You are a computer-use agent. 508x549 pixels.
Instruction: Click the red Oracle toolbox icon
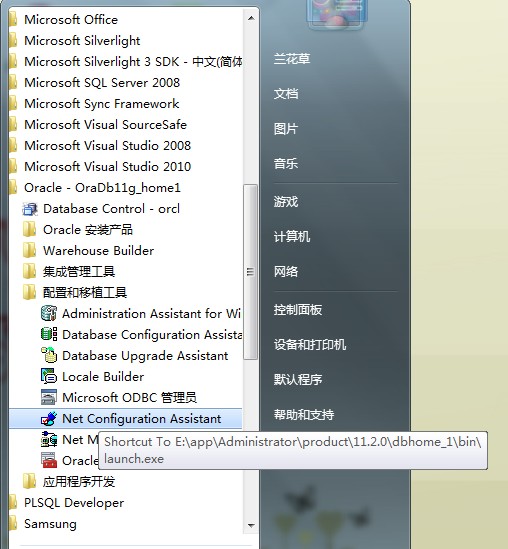tap(49, 460)
